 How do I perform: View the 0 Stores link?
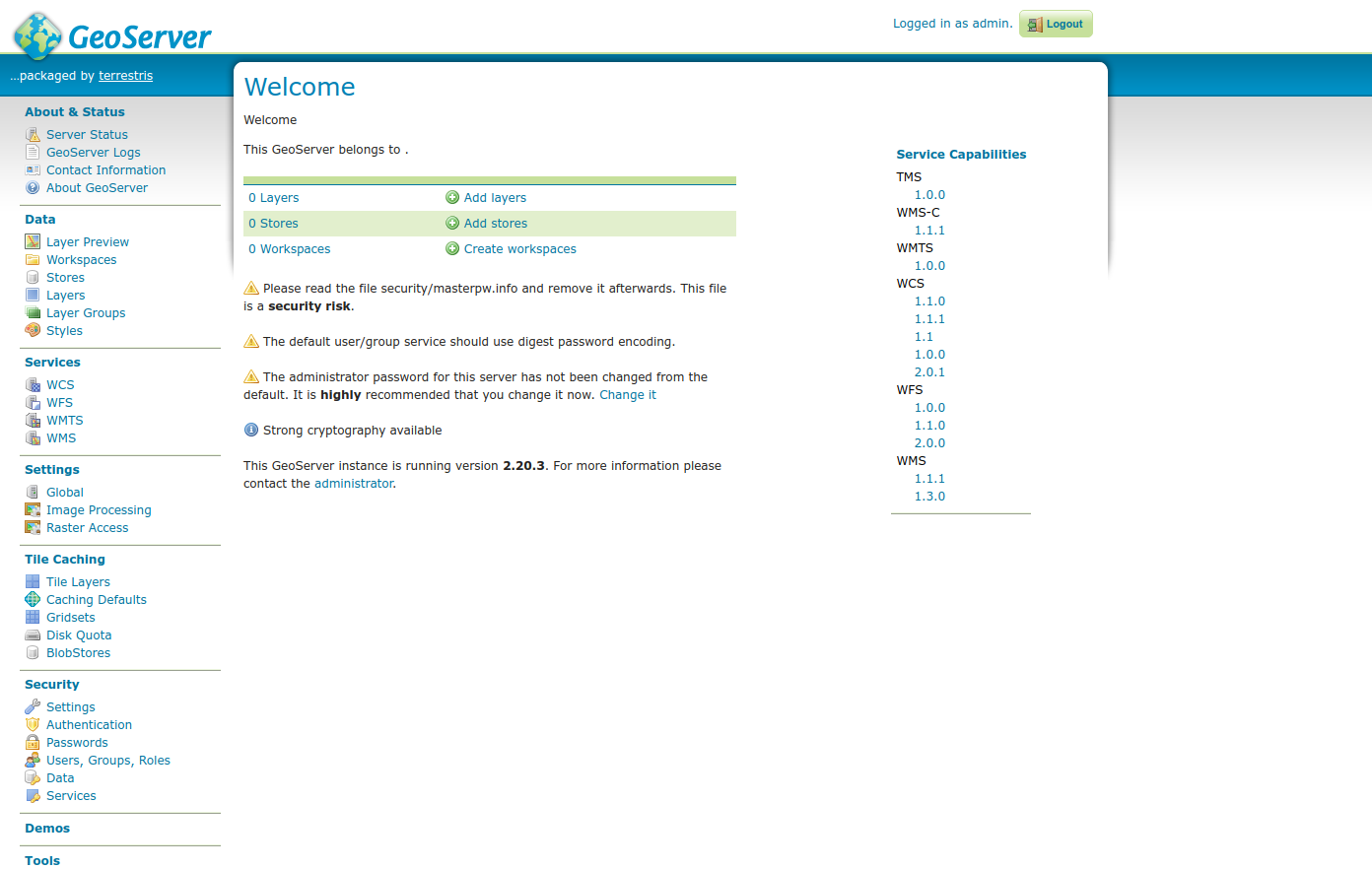pyautogui.click(x=273, y=224)
